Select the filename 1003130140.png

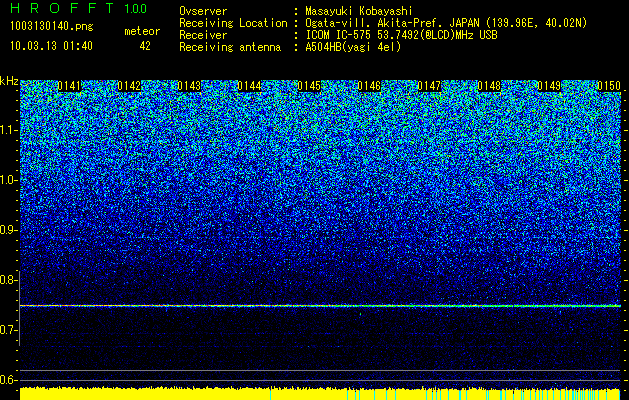coord(52,27)
